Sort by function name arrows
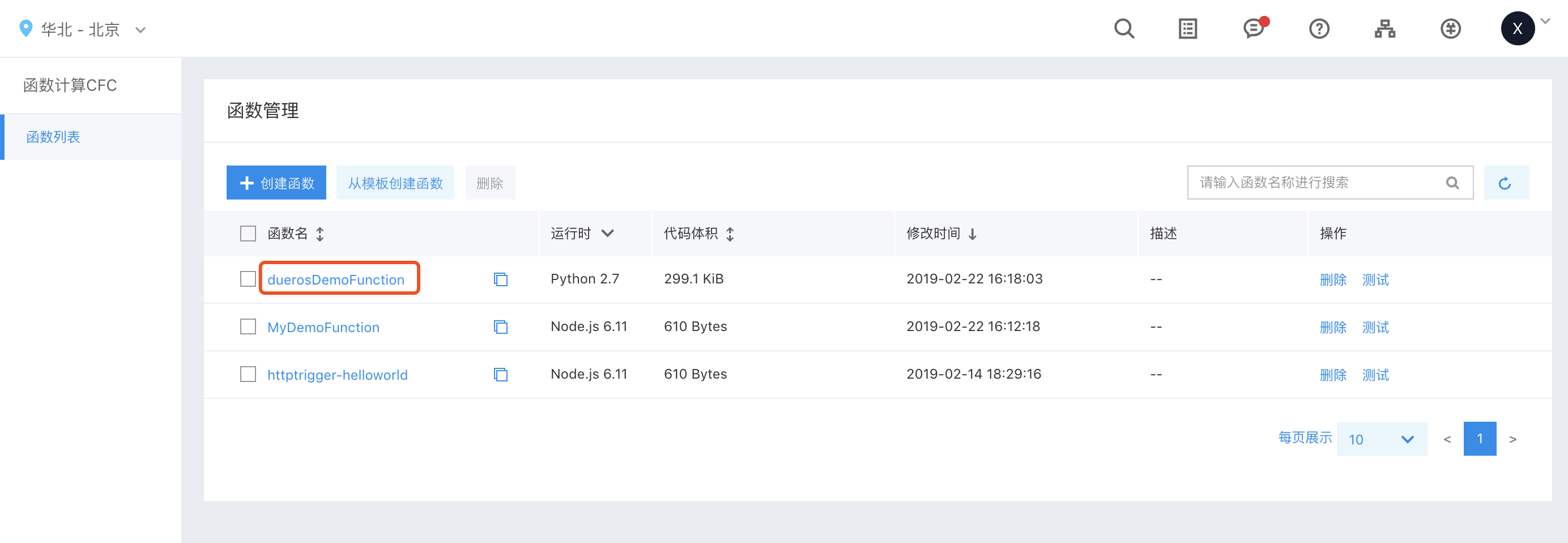 point(319,234)
